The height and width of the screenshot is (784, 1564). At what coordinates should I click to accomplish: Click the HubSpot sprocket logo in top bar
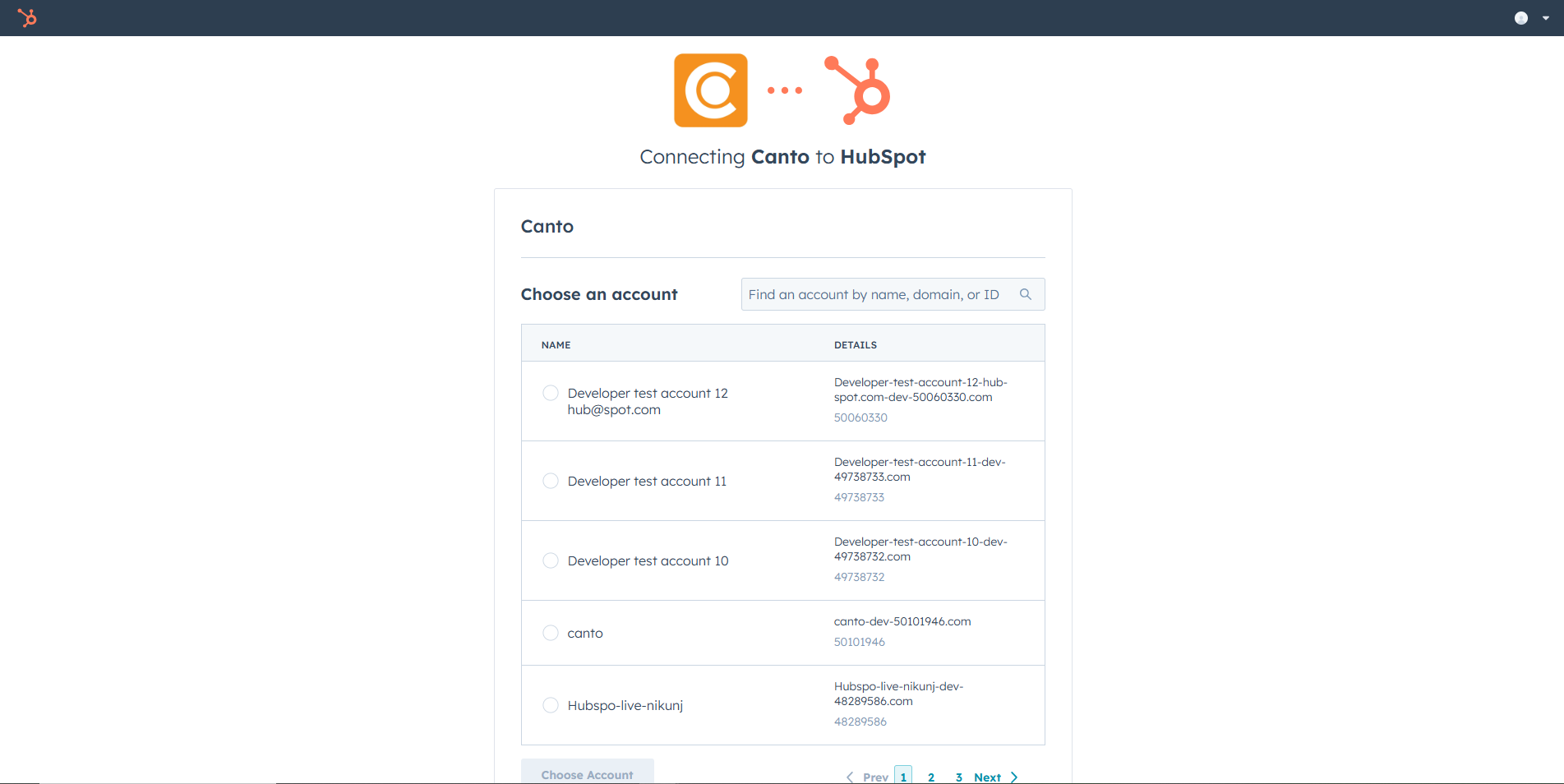coord(27,17)
